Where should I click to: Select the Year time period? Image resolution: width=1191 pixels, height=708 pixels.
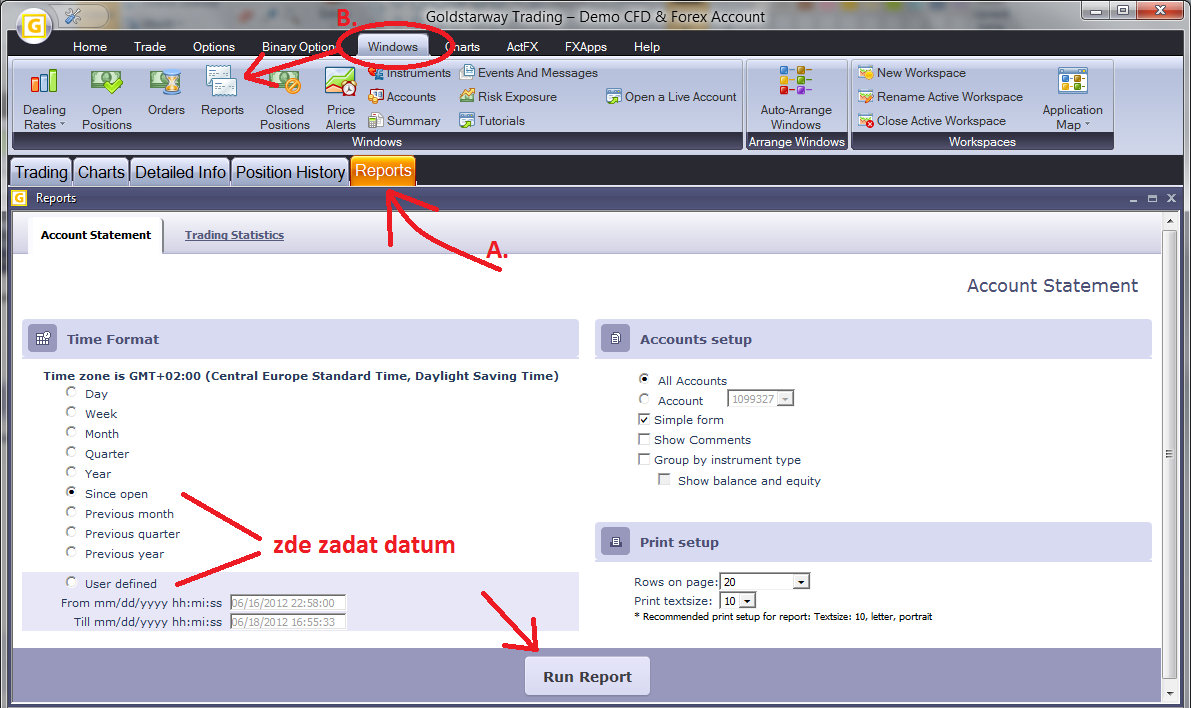coord(71,472)
